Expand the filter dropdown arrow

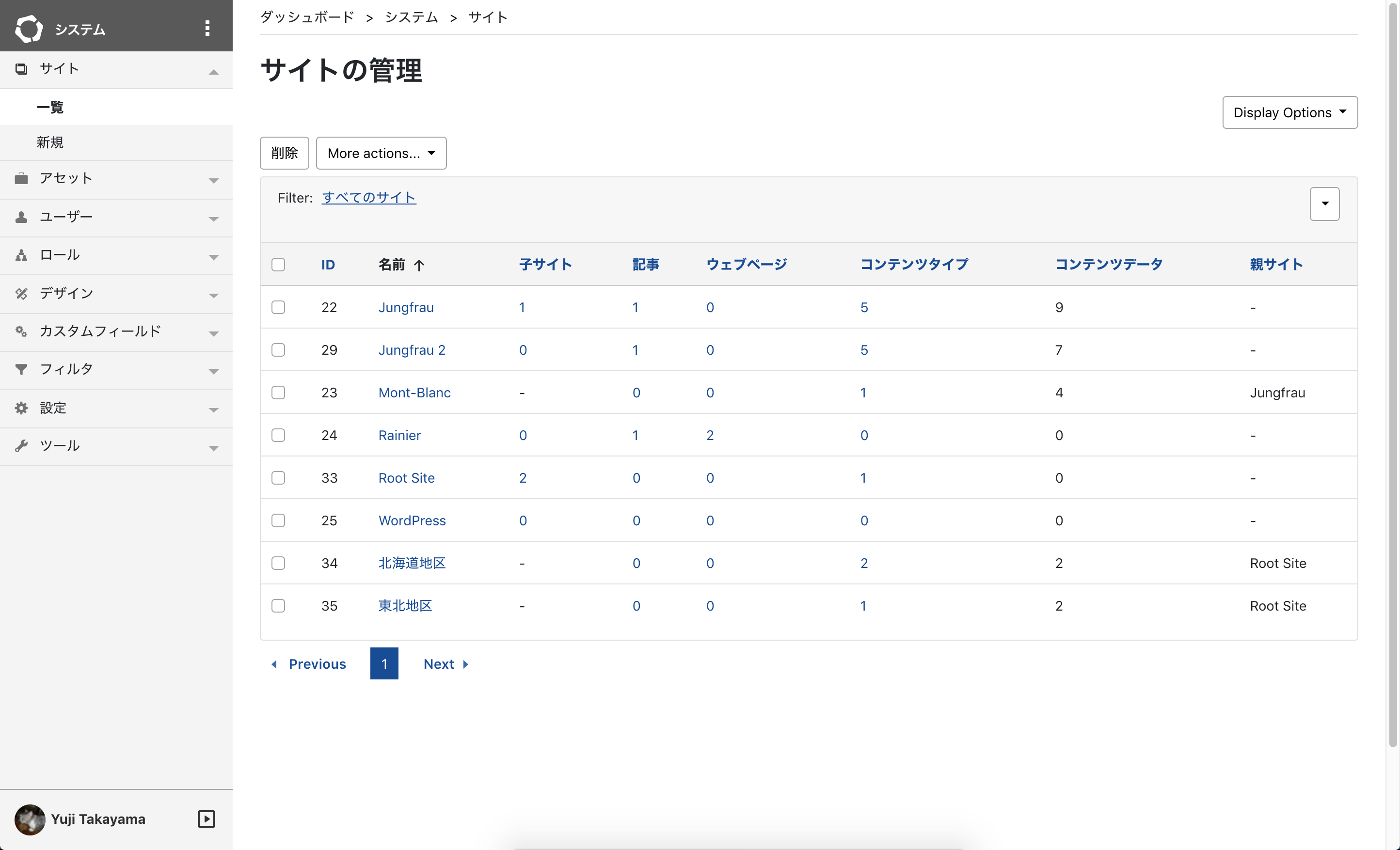tap(1325, 204)
